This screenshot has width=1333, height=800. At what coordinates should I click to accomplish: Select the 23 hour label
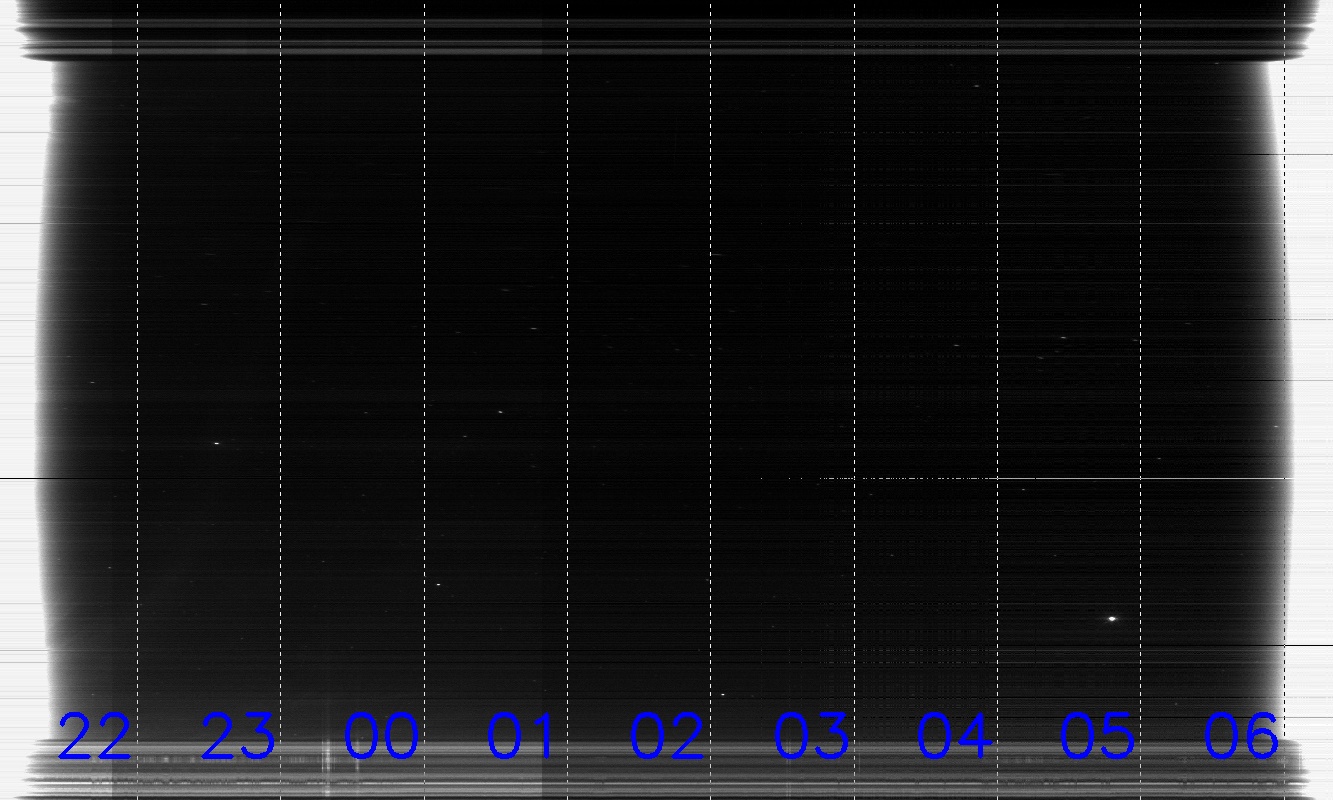238,737
